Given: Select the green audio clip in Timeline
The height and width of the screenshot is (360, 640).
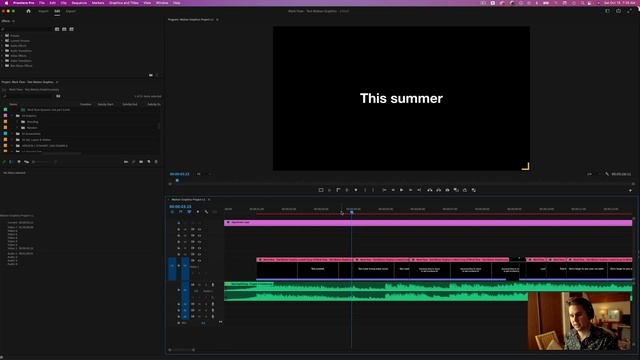Looking at the screenshot, I should pyautogui.click(x=428, y=291).
